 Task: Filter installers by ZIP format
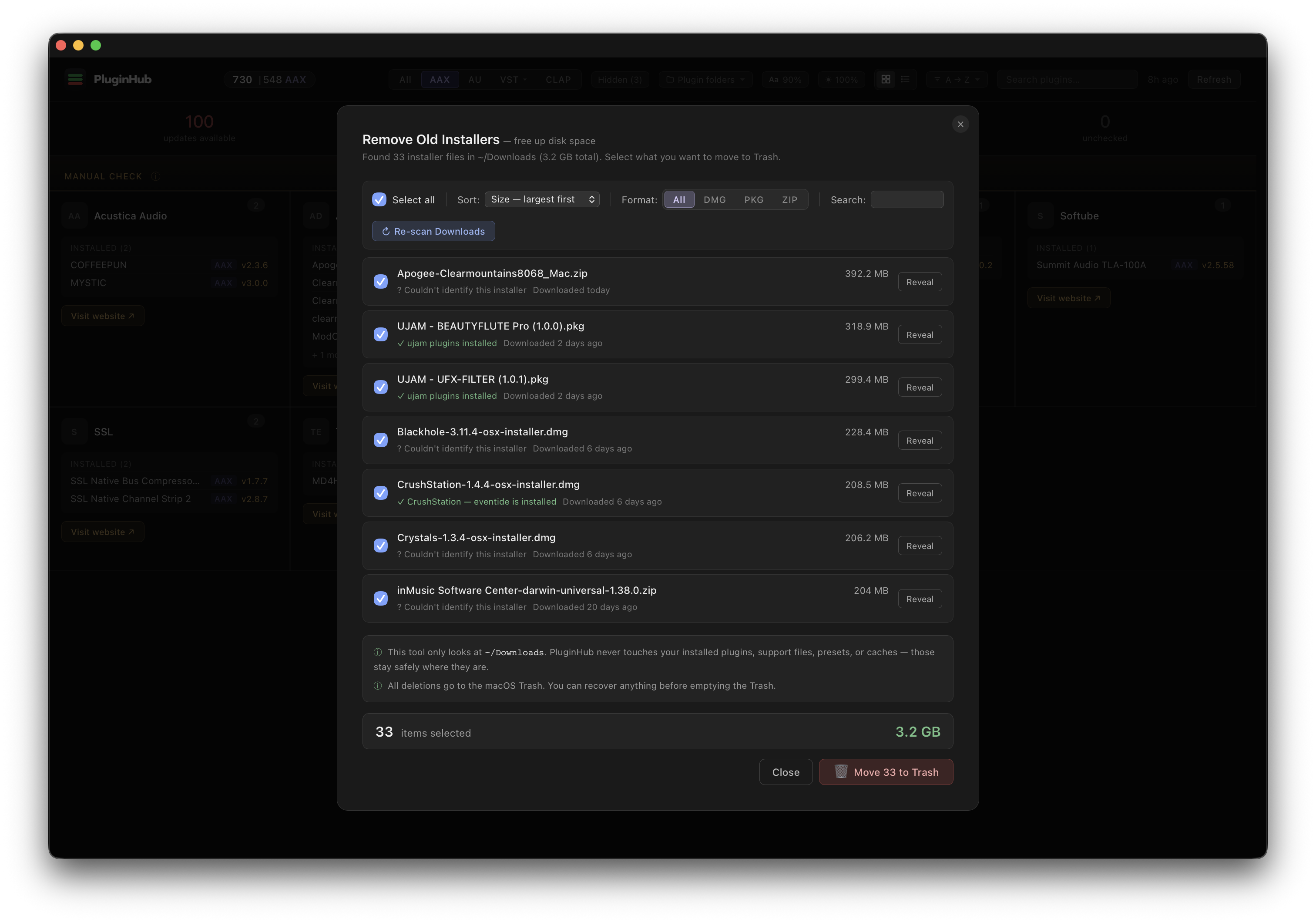[x=789, y=199]
